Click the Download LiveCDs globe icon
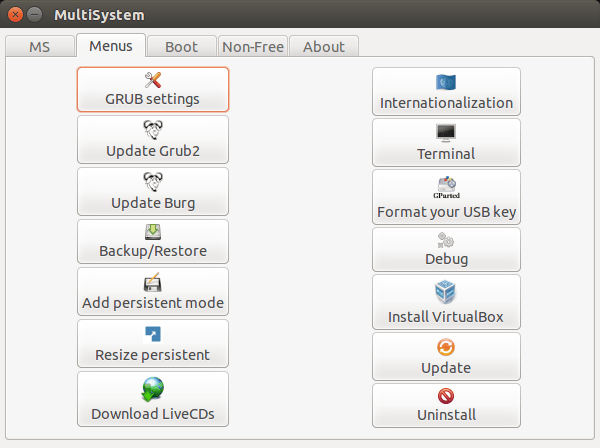Viewport: 600px width, 448px height. [x=153, y=389]
